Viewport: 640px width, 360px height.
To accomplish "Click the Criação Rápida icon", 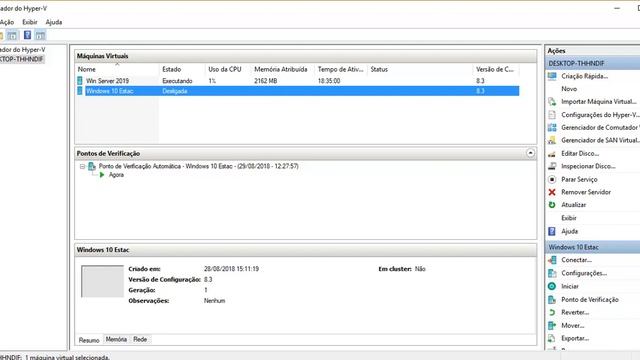I will [x=552, y=76].
